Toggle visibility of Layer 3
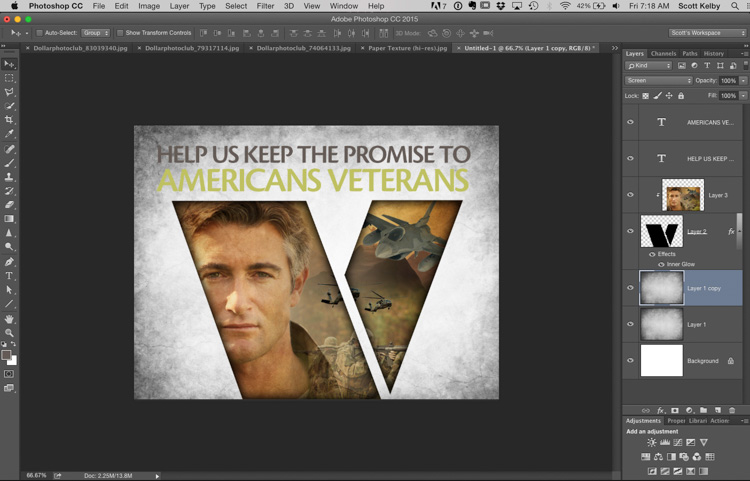Screen dimensions: 750x481 point(630,195)
